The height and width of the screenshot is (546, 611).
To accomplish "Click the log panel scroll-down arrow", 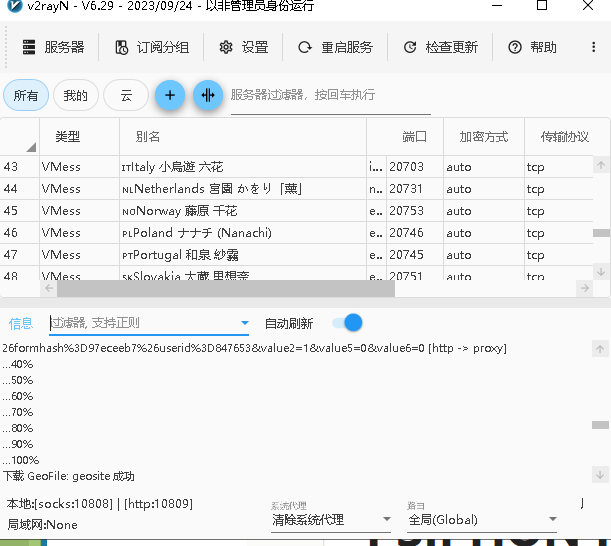I will (x=600, y=475).
